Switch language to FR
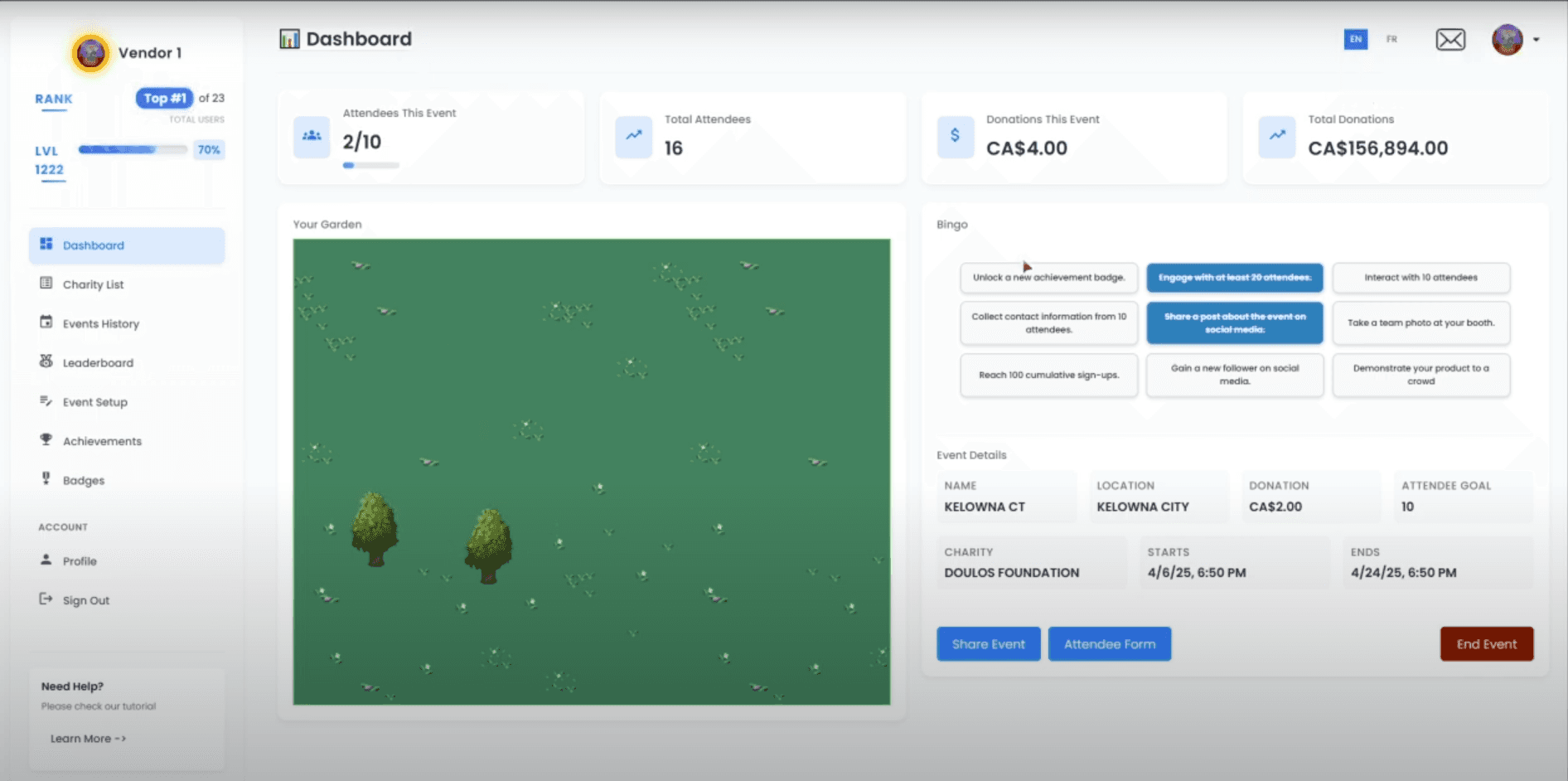The image size is (1568, 781). (x=1392, y=39)
